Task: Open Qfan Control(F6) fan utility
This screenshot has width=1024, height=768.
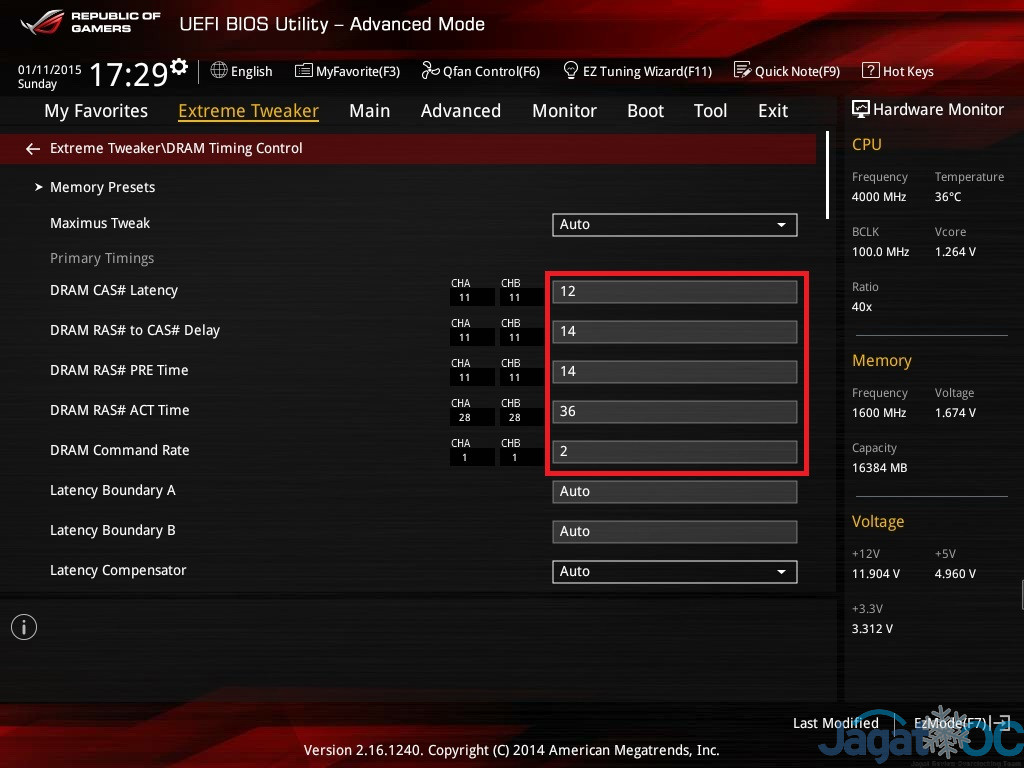Action: coord(480,71)
